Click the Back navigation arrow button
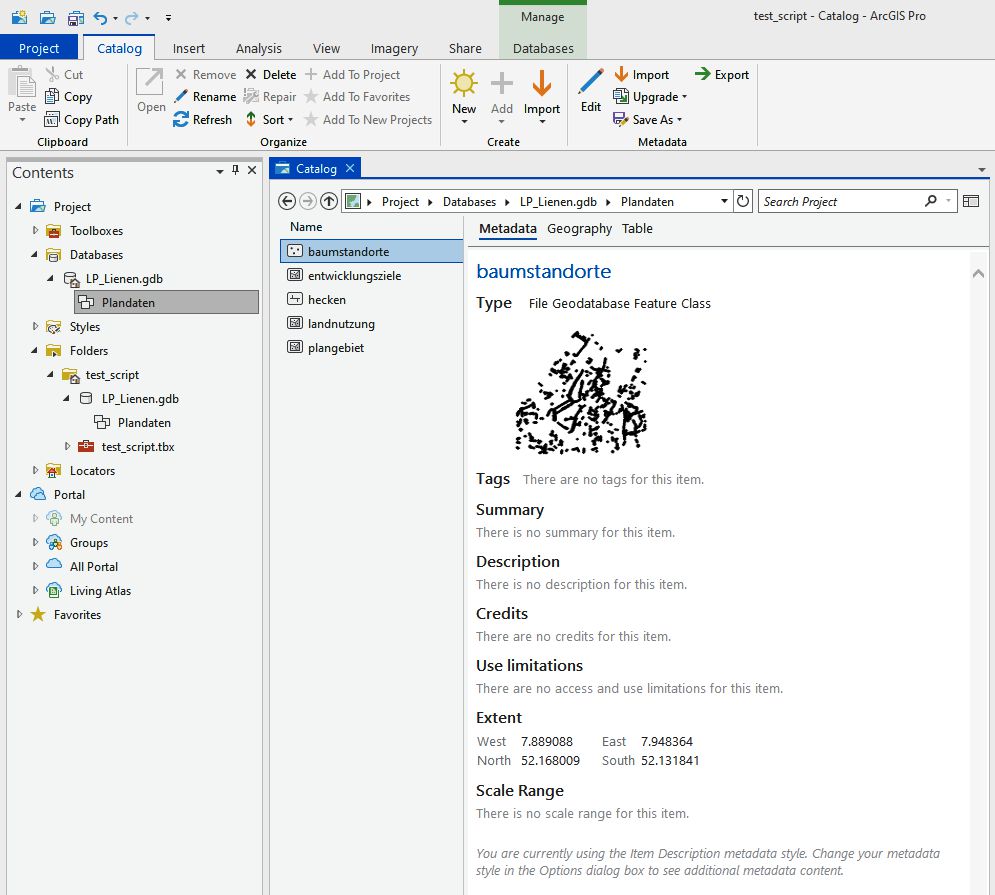Viewport: 995px width, 895px height. pos(287,202)
